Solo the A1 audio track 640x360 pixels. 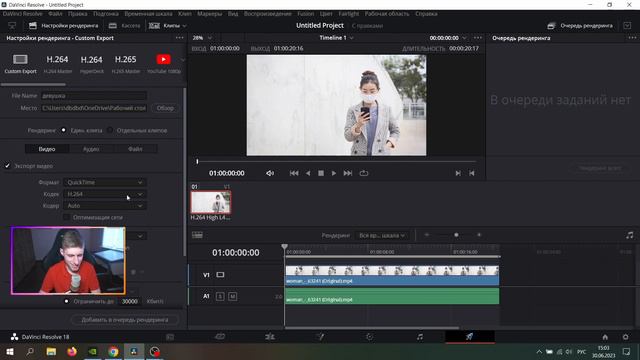220,296
